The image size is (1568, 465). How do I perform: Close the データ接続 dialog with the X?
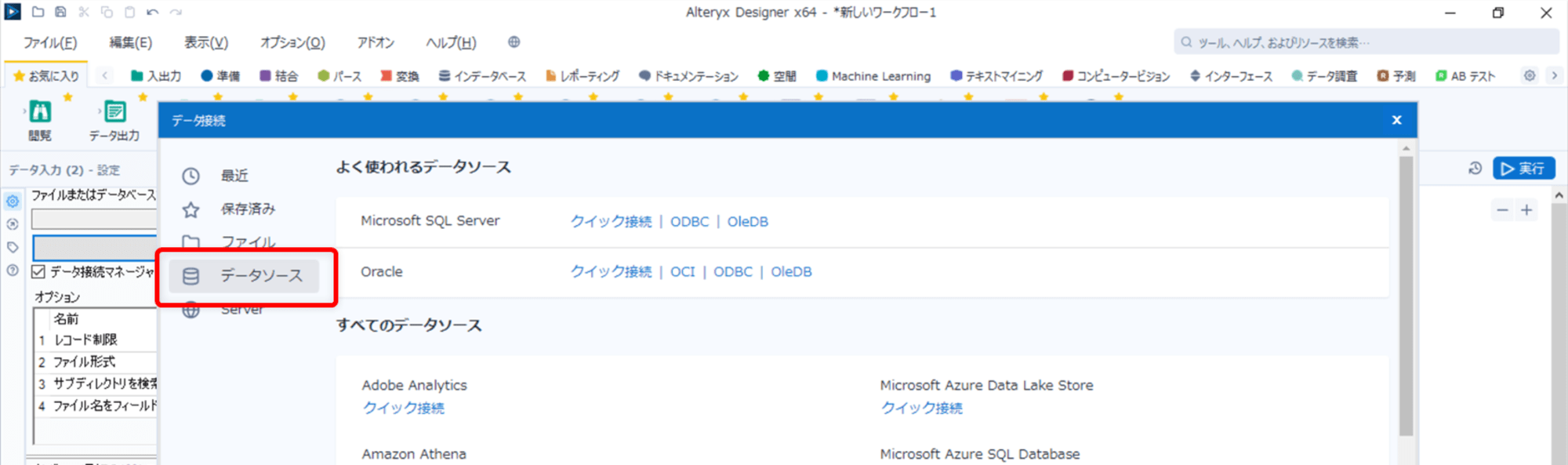pyautogui.click(x=1396, y=120)
